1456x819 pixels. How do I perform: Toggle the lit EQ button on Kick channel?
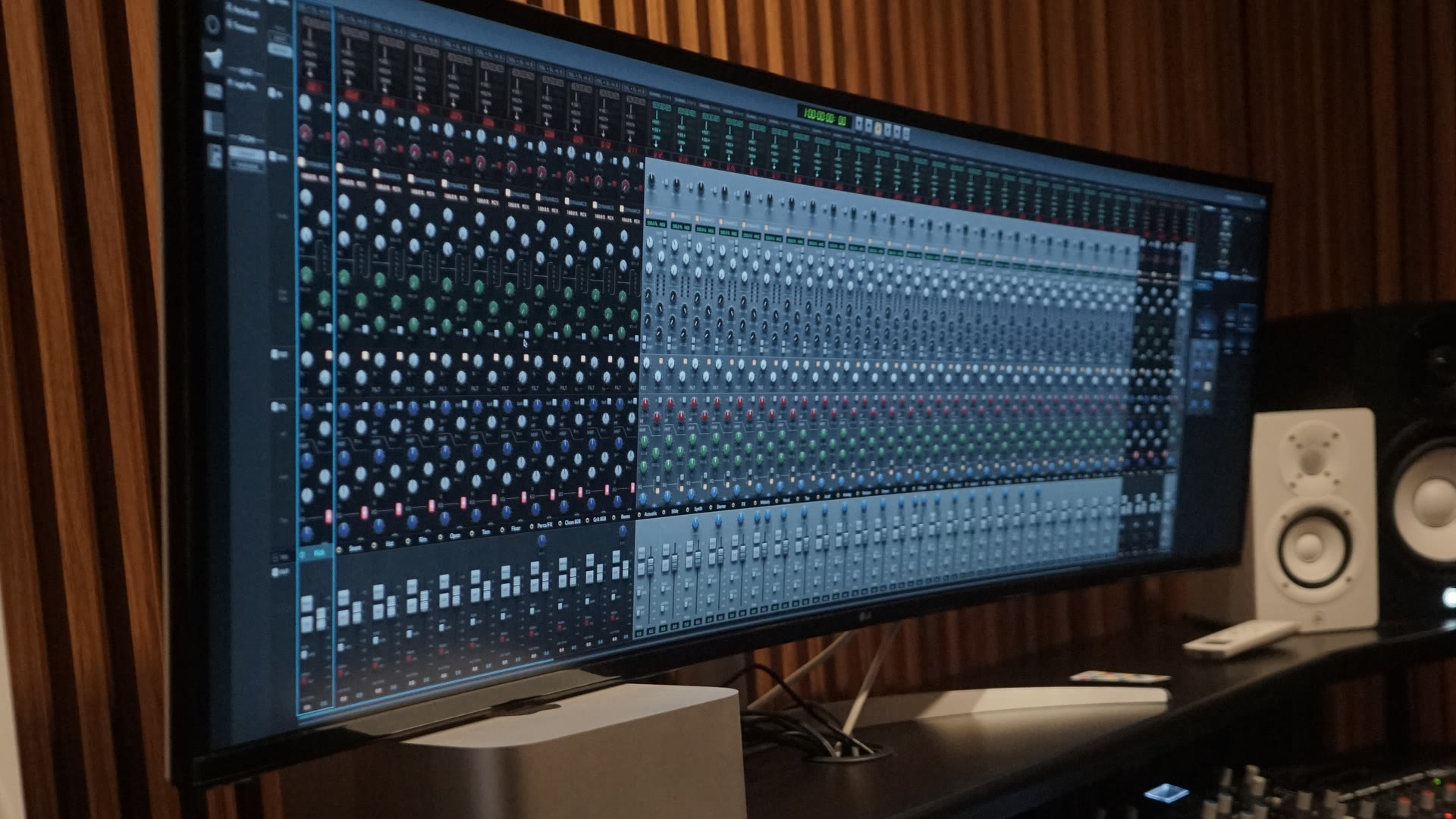tap(328, 516)
